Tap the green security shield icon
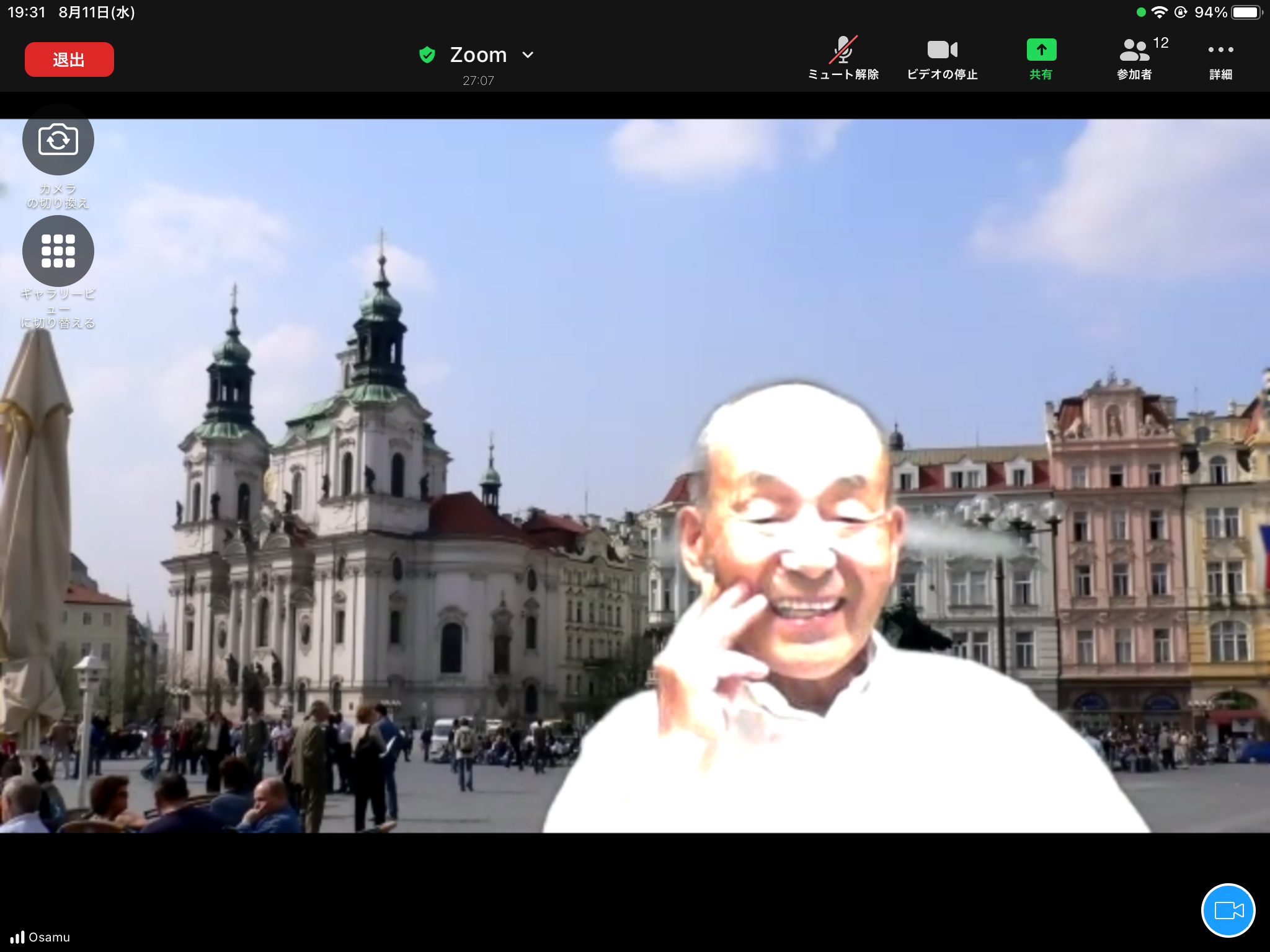1270x952 pixels. point(427,55)
